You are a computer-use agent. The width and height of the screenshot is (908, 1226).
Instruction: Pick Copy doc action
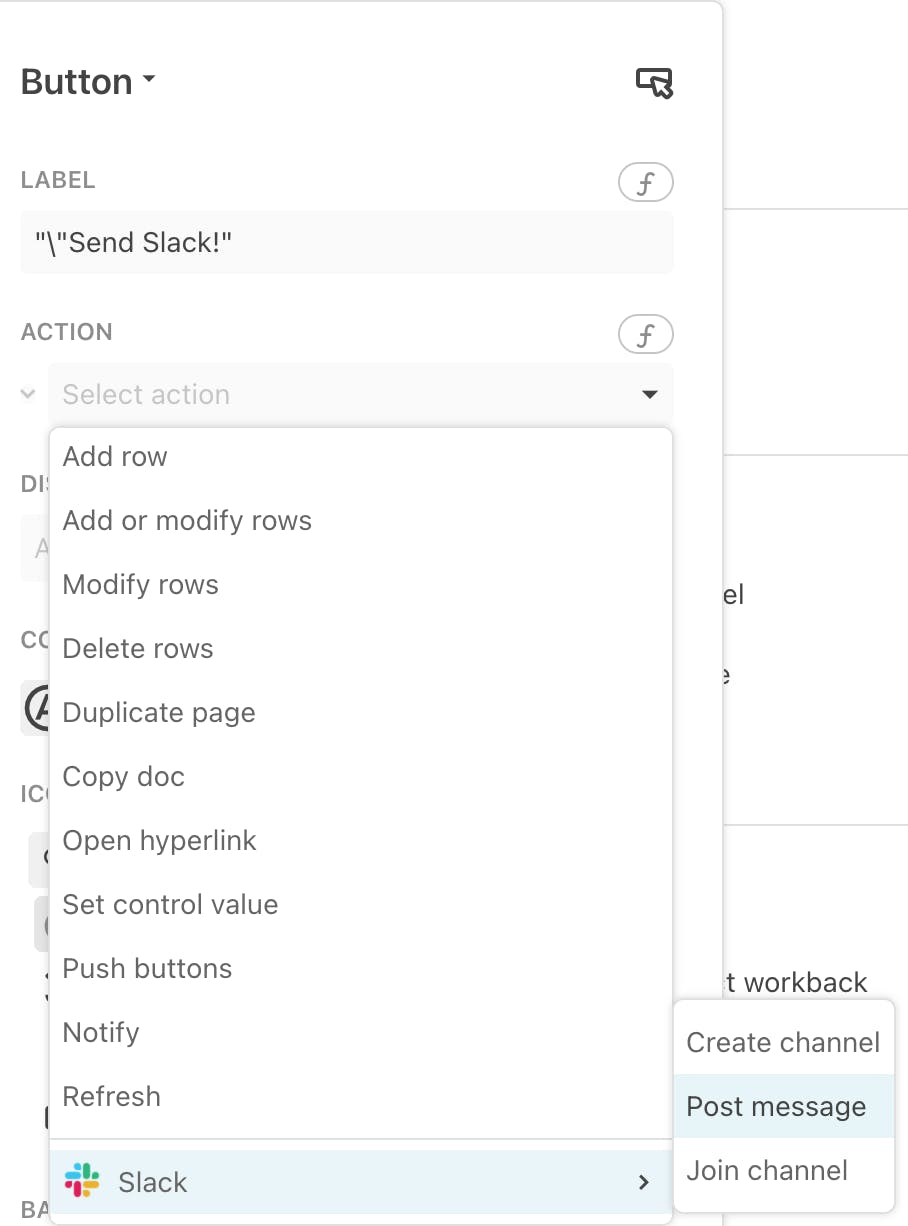point(360,777)
